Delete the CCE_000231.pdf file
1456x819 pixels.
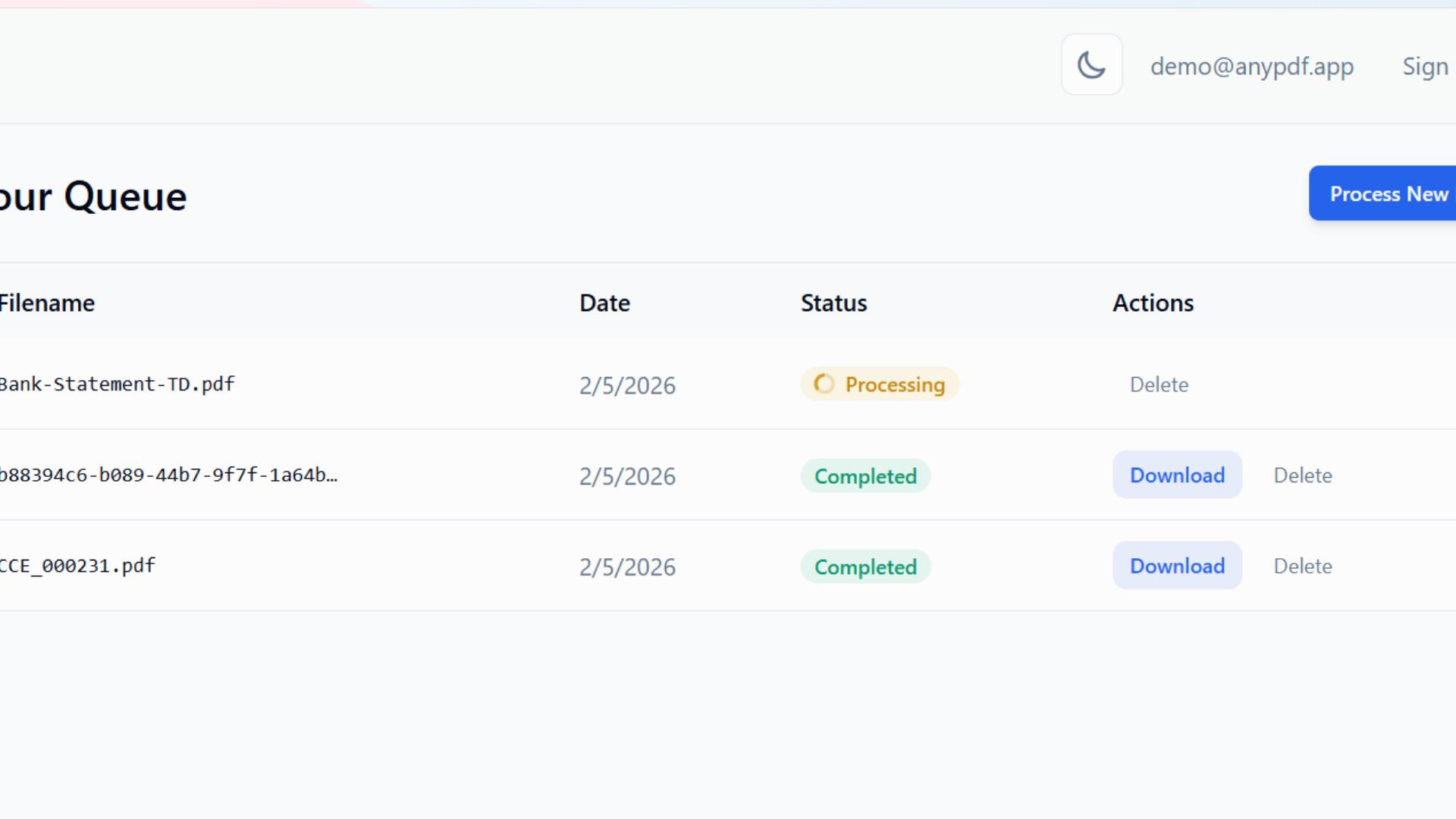click(x=1302, y=566)
